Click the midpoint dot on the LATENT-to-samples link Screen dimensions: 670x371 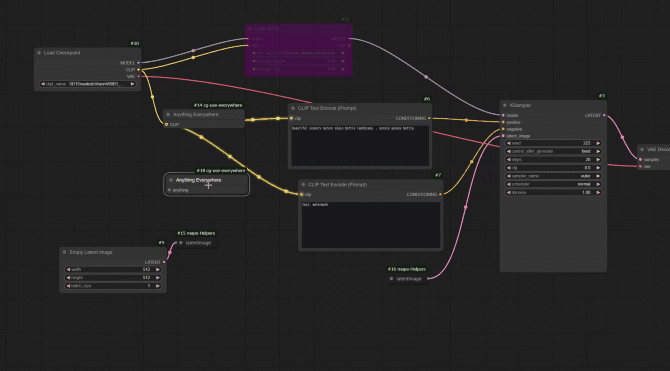(622, 137)
